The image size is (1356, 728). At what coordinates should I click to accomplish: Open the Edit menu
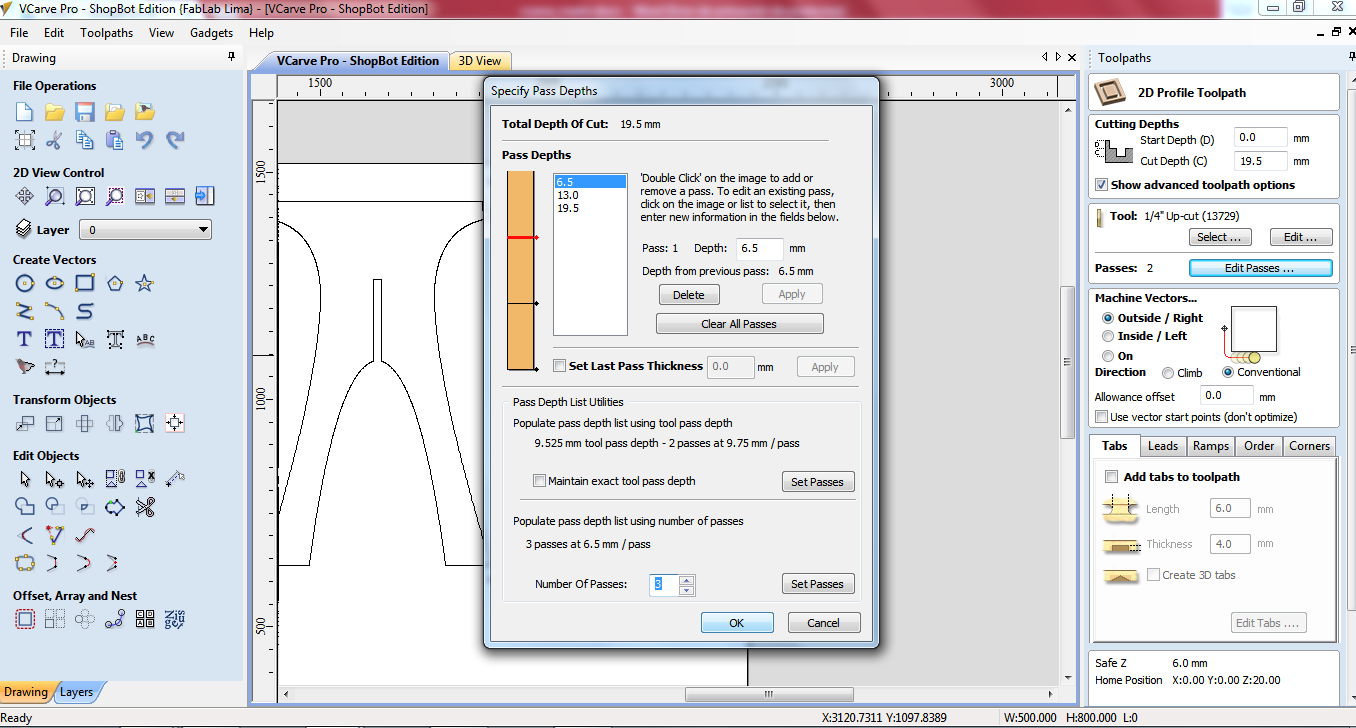click(54, 33)
